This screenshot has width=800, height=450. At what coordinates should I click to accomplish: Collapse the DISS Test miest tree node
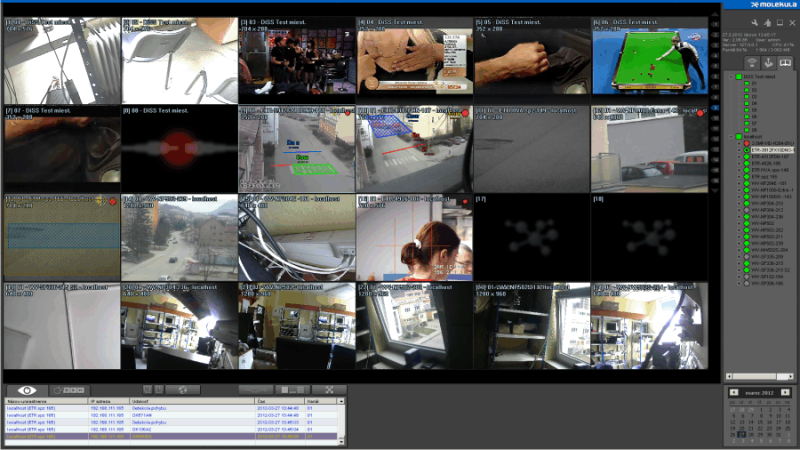731,77
